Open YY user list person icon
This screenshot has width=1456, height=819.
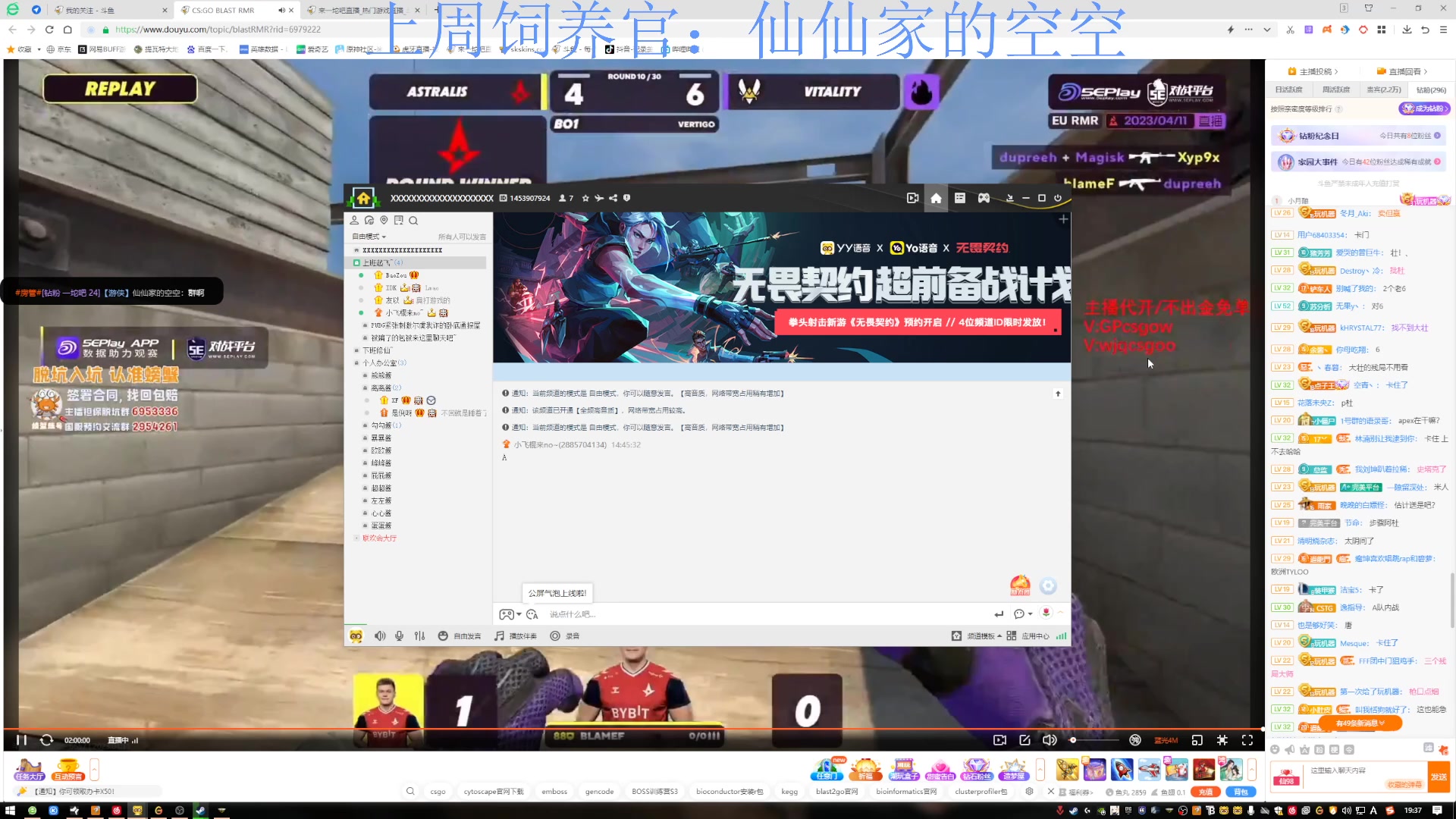[353, 220]
